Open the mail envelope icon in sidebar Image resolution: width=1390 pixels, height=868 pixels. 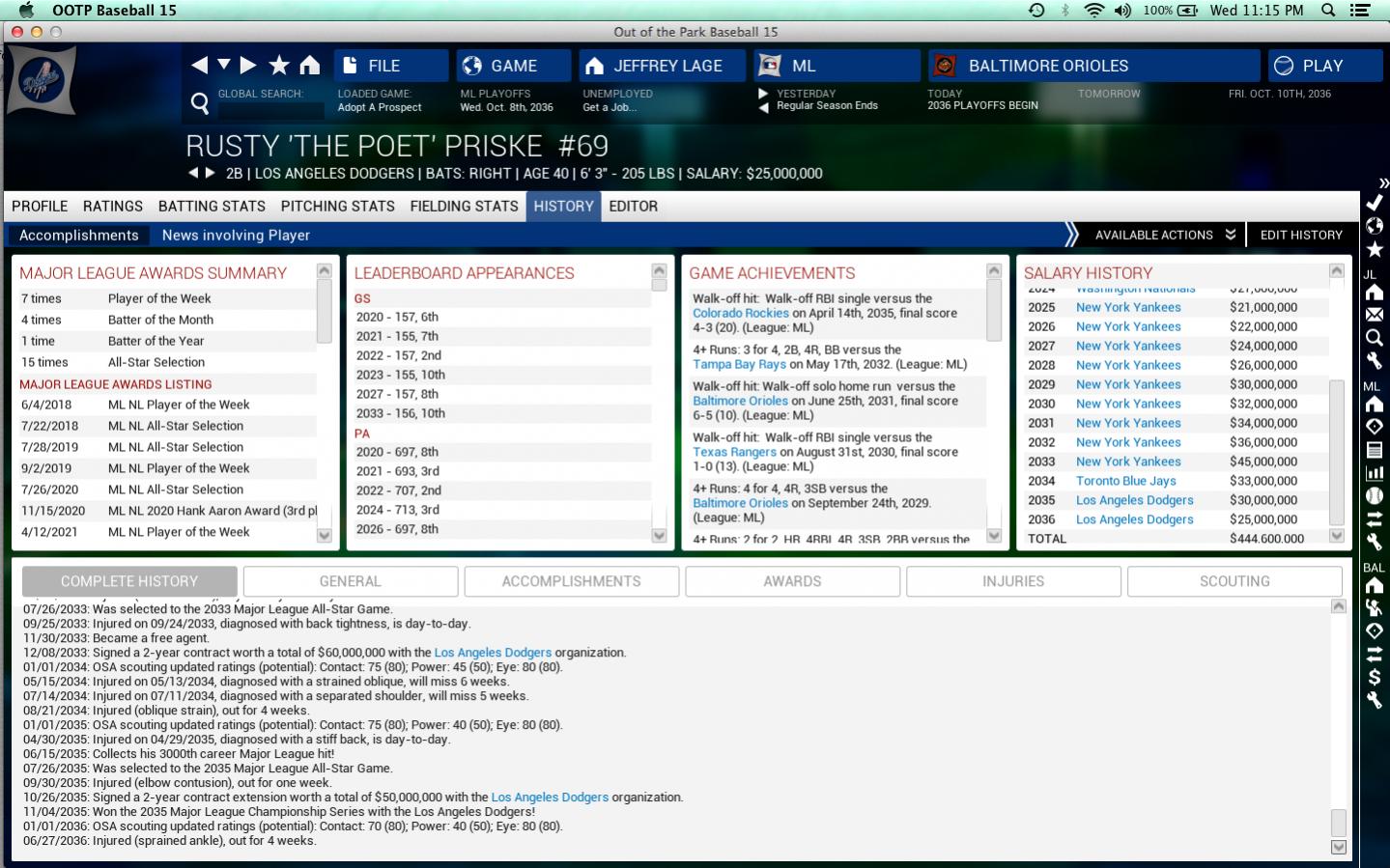(x=1374, y=315)
